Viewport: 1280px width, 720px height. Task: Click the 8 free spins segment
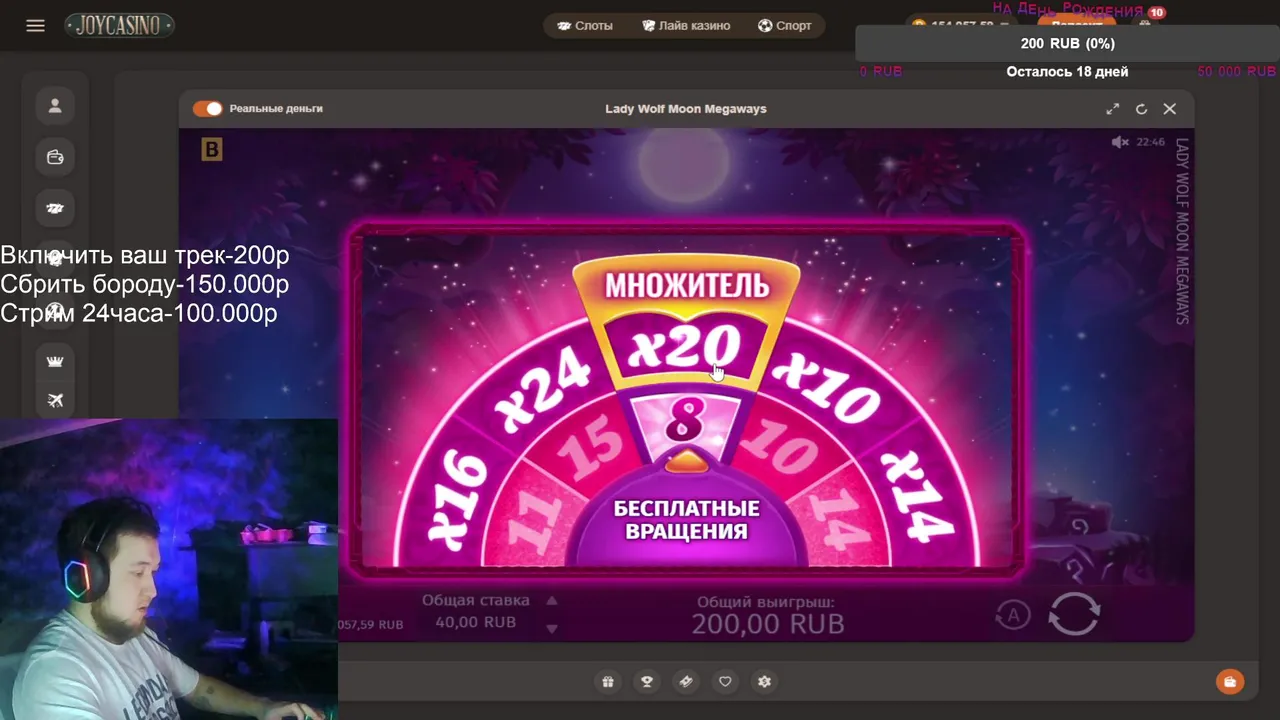685,420
